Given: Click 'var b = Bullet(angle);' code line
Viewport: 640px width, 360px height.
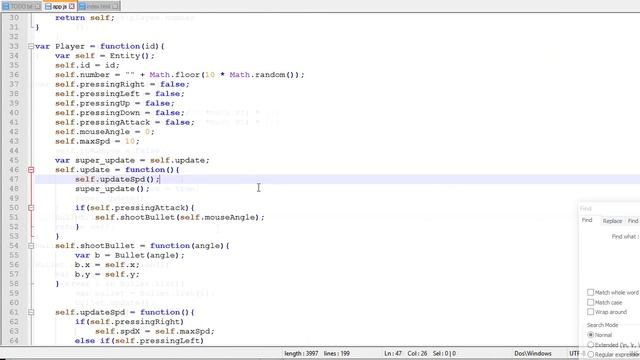Looking at the screenshot, I should (129, 255).
